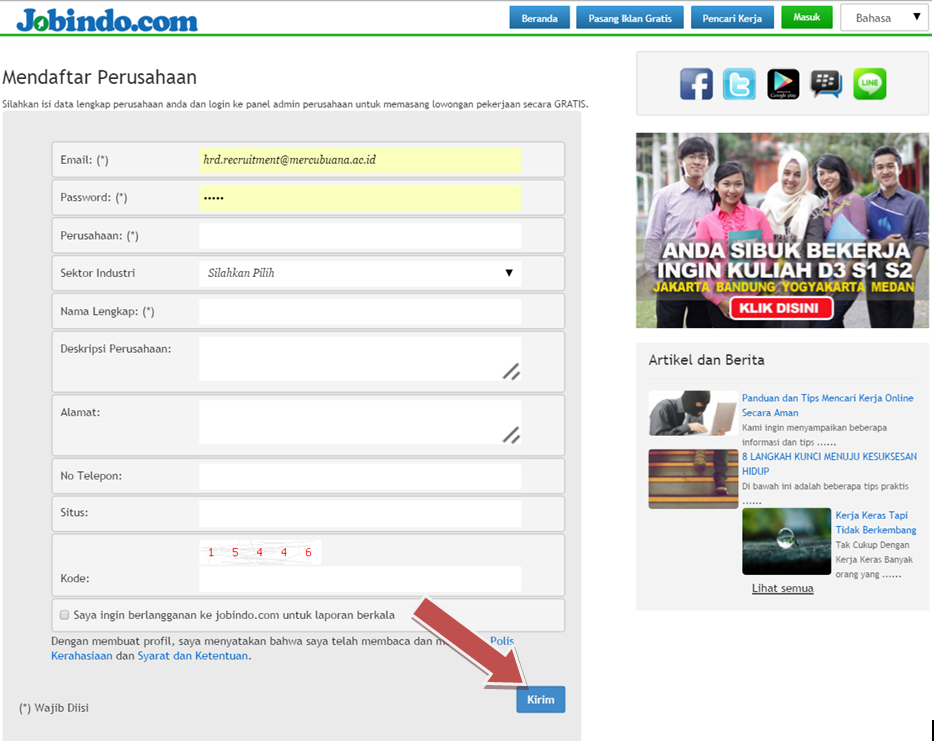This screenshot has width=936, height=742.
Task: Open the water droplet article thumbnail
Action: click(x=786, y=541)
